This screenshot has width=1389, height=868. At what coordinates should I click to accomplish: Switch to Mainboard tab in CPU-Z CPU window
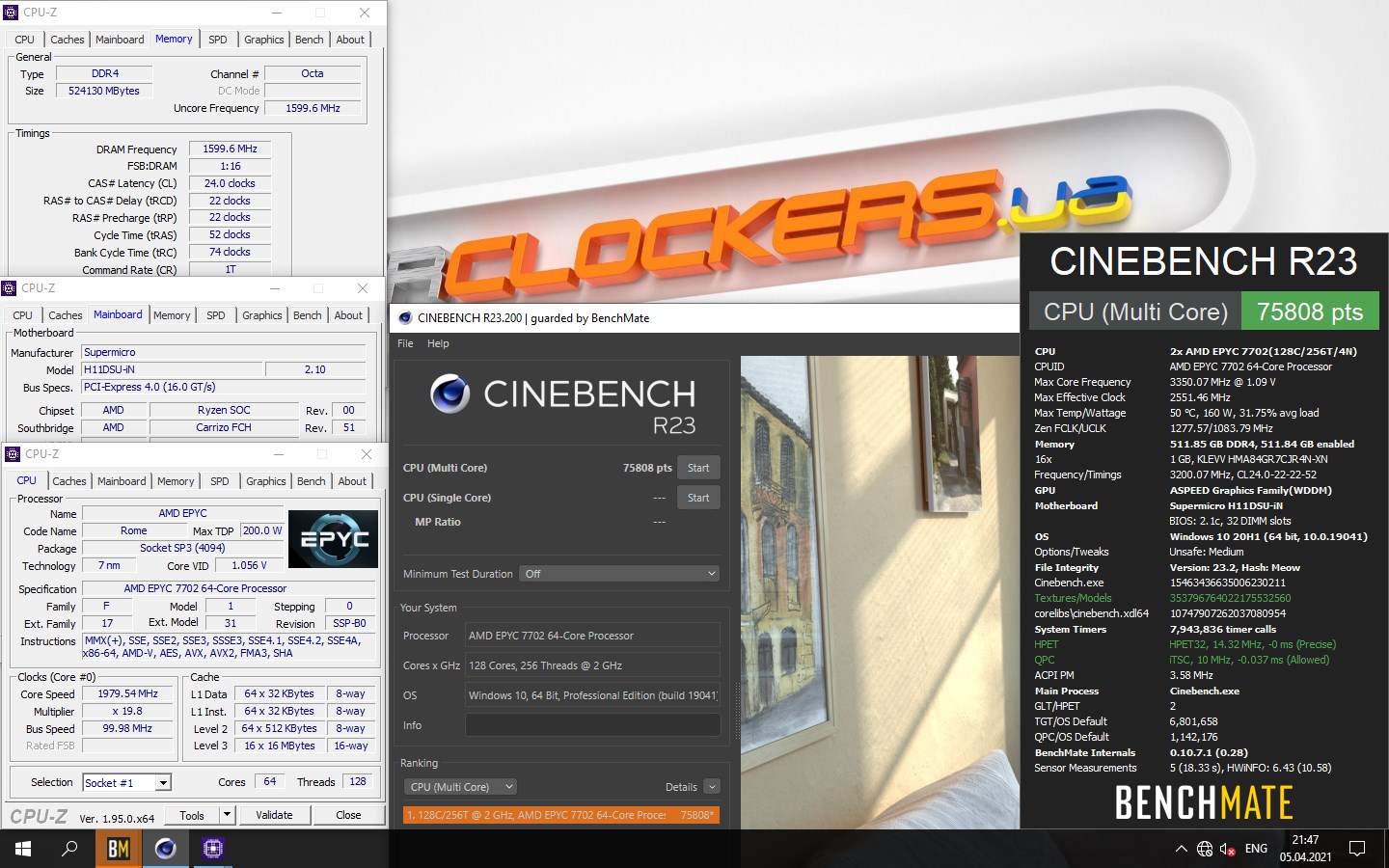pyautogui.click(x=122, y=481)
